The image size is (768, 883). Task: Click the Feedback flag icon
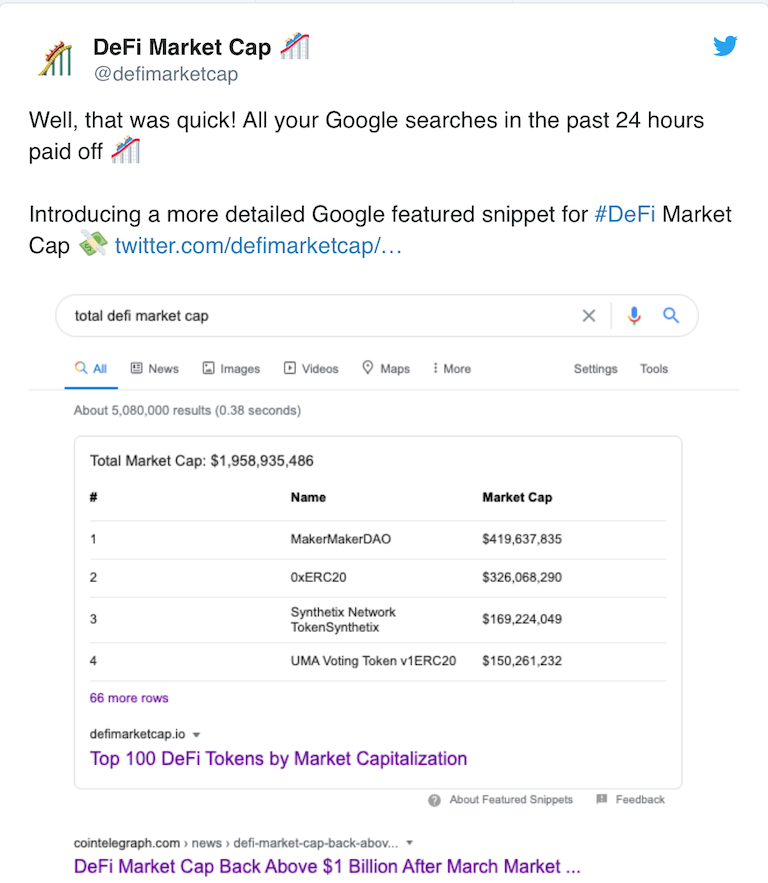click(x=602, y=799)
